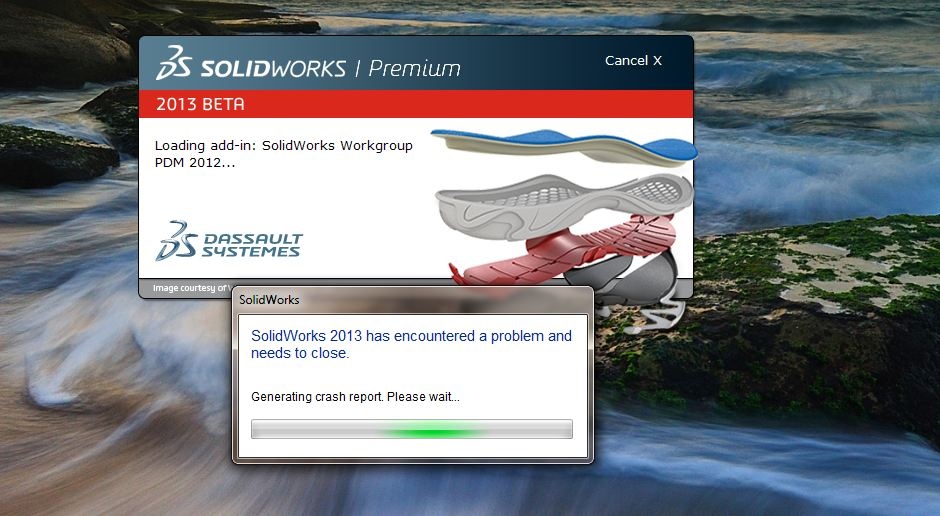Select the red outsole tread image
Viewport: 940px width, 516px height.
tap(564, 248)
